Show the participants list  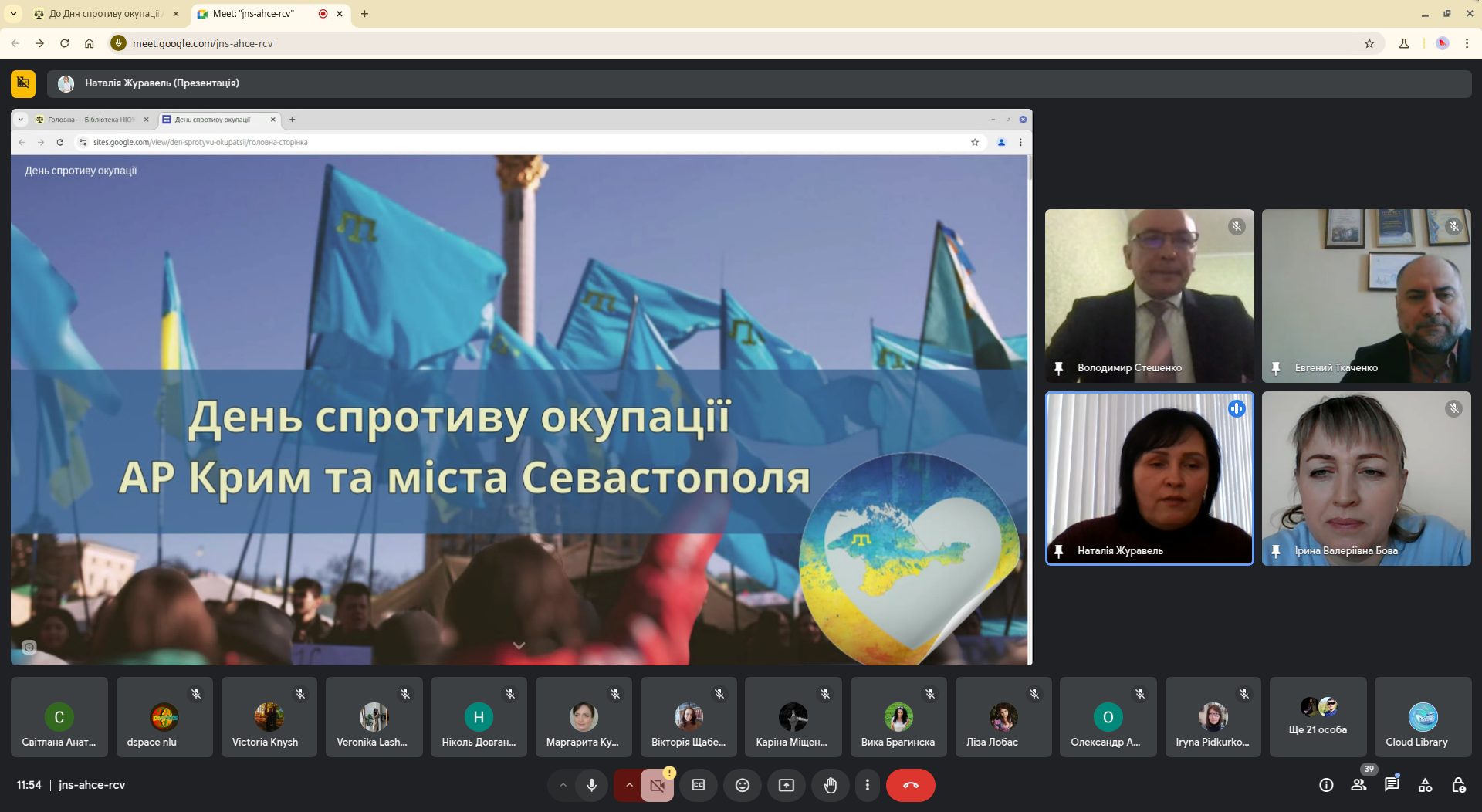click(x=1358, y=785)
